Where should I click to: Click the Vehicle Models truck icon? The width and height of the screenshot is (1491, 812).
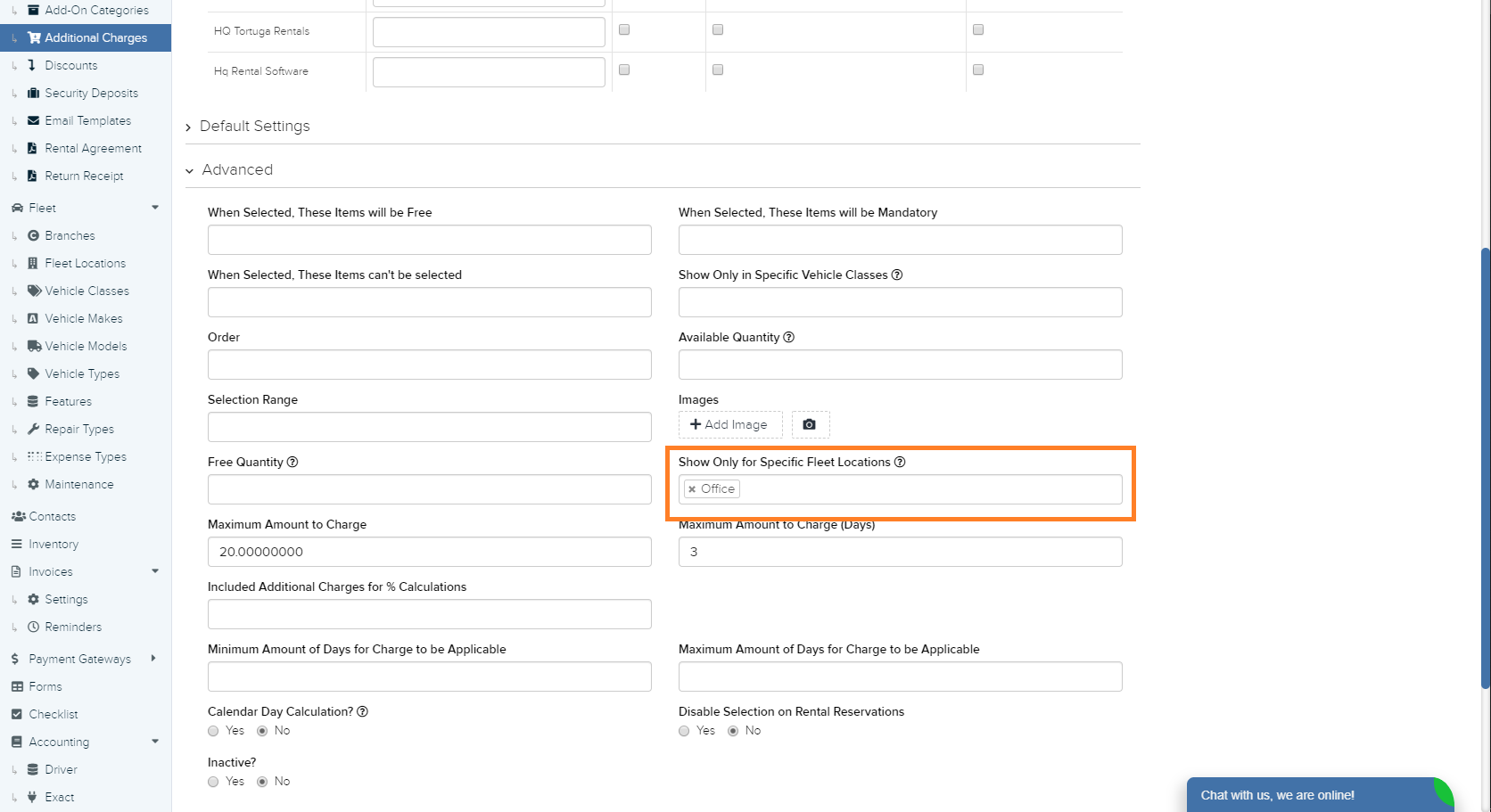point(35,346)
